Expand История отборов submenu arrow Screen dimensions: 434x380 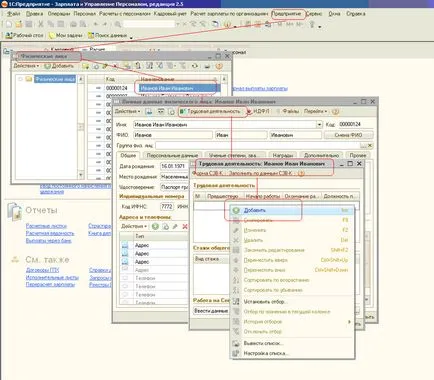349,322
